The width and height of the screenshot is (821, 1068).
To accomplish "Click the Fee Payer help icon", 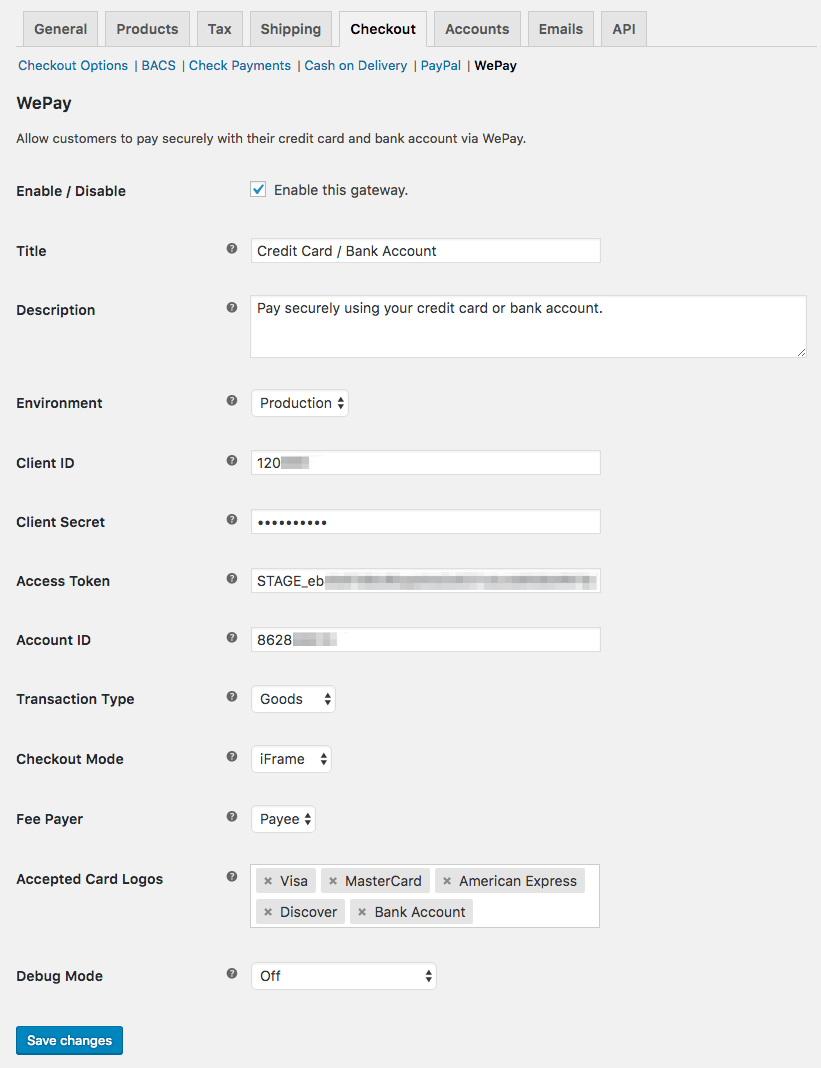I will pos(231,816).
